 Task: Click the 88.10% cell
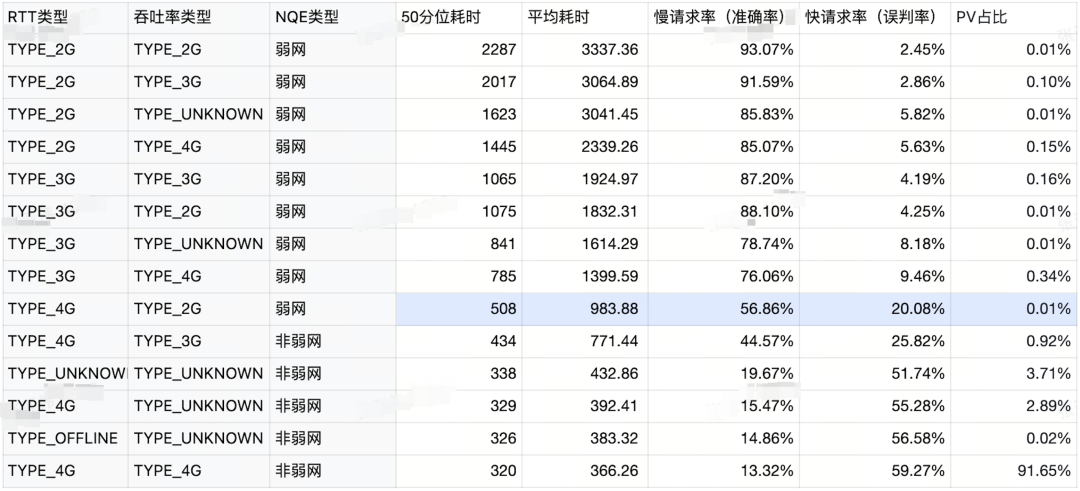click(x=724, y=211)
